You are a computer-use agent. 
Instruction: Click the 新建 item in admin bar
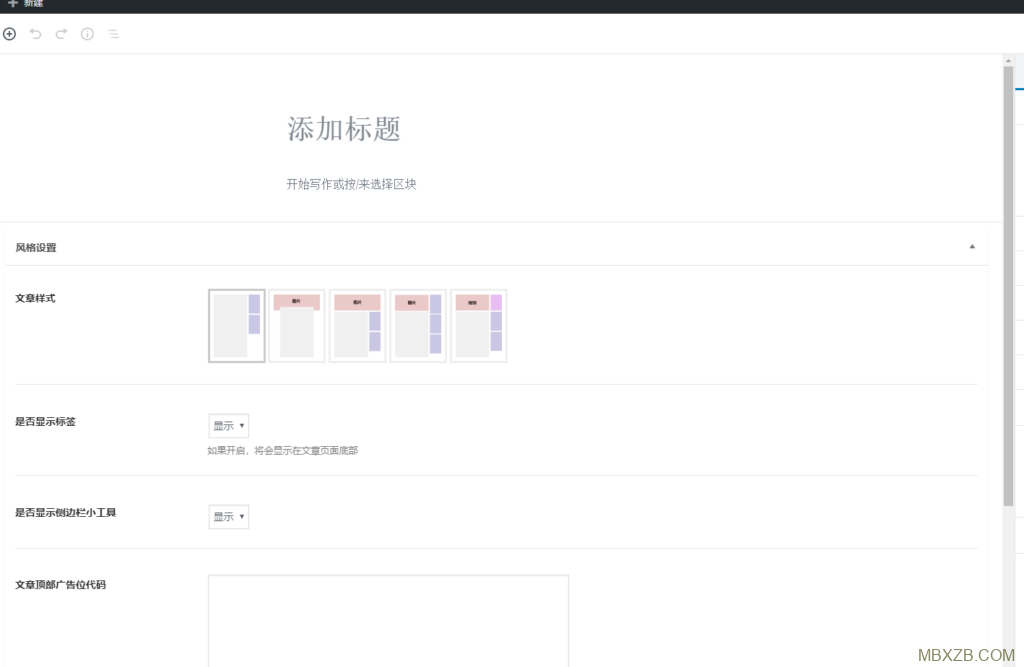(26, 4)
